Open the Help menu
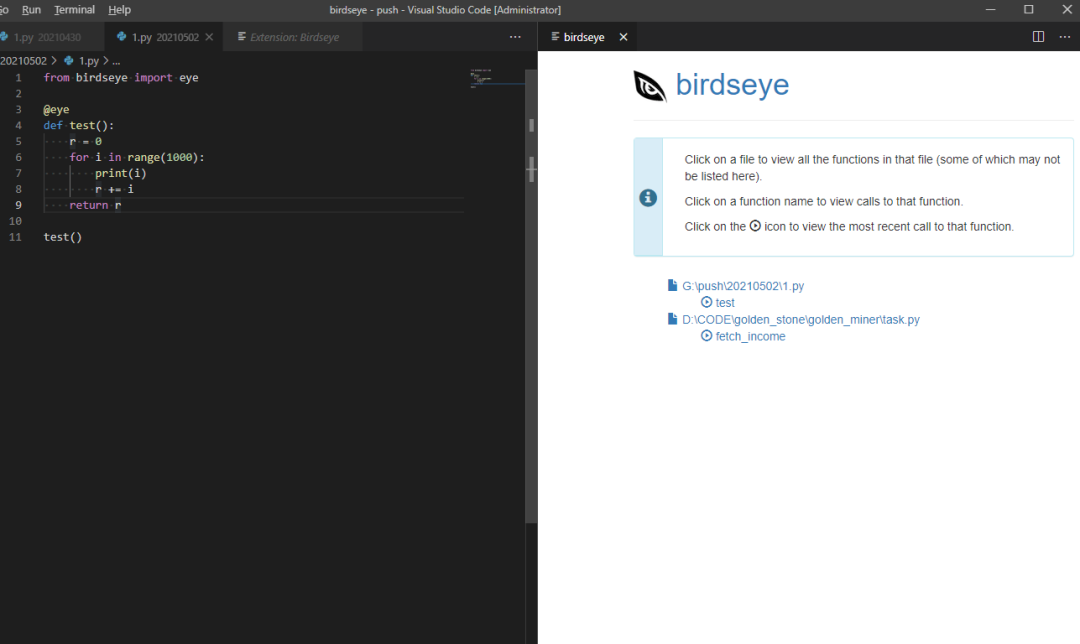This screenshot has width=1080, height=644. 119,10
